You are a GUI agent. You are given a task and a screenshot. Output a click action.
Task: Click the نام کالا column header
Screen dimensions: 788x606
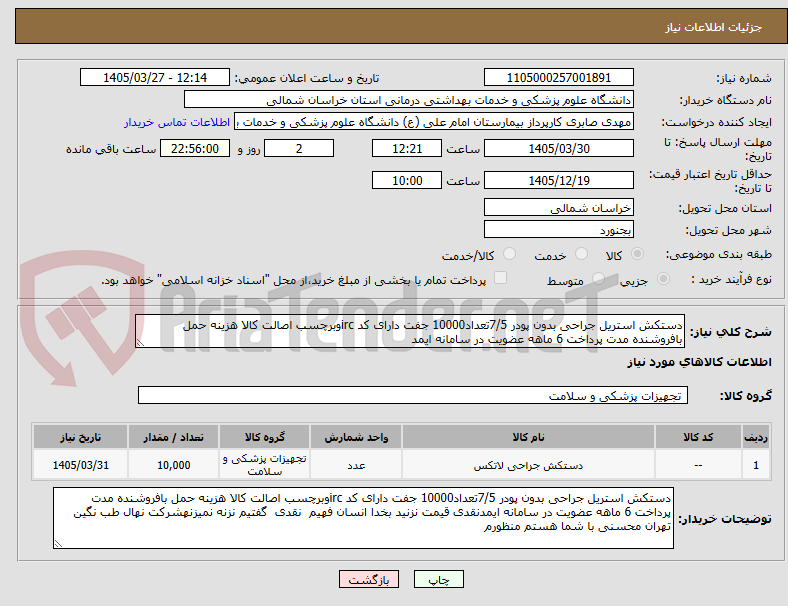tap(528, 437)
